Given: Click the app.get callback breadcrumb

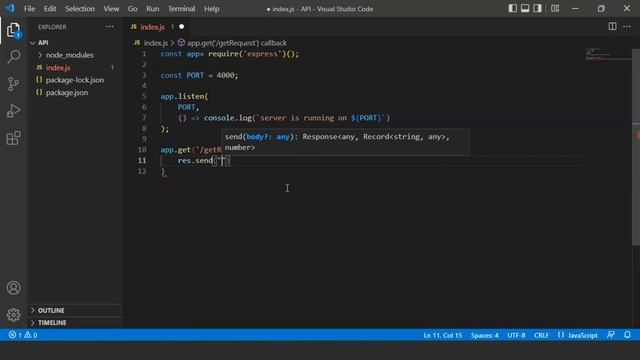Looking at the screenshot, I should click(237, 43).
